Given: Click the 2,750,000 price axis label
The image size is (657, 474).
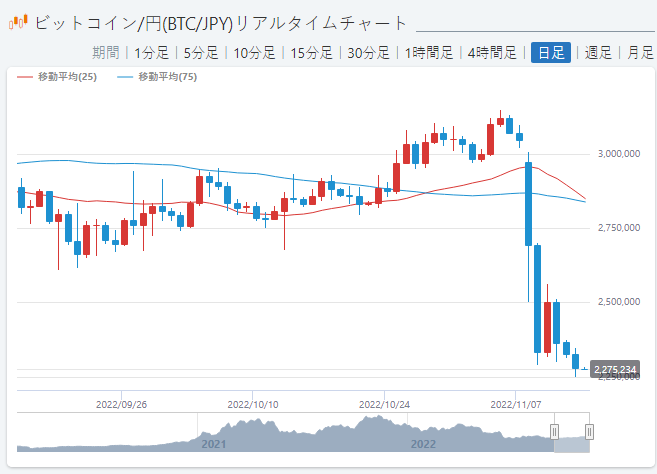Looking at the screenshot, I should 619,228.
